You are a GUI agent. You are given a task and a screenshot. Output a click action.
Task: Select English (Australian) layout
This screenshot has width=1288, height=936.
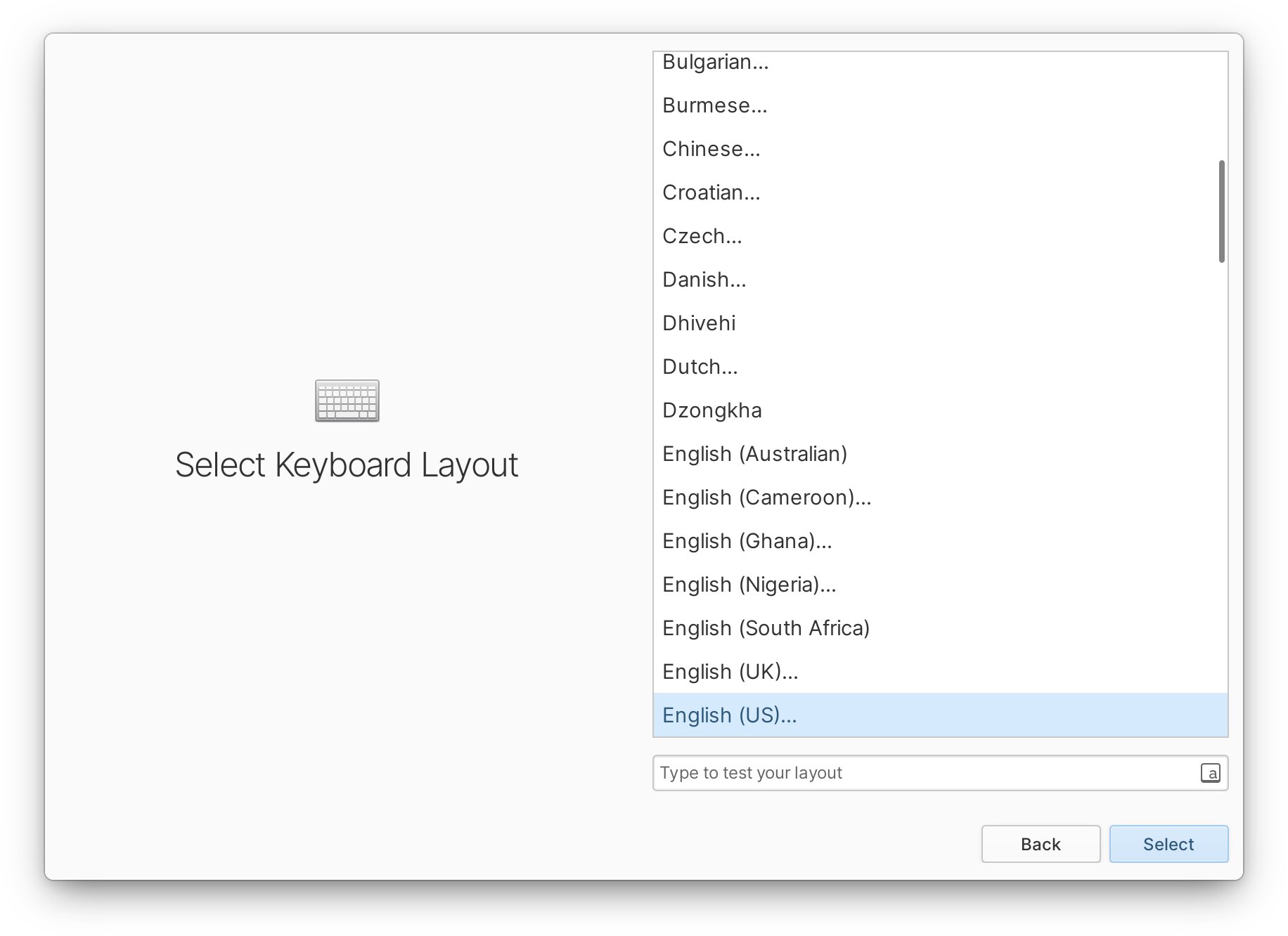coord(754,454)
